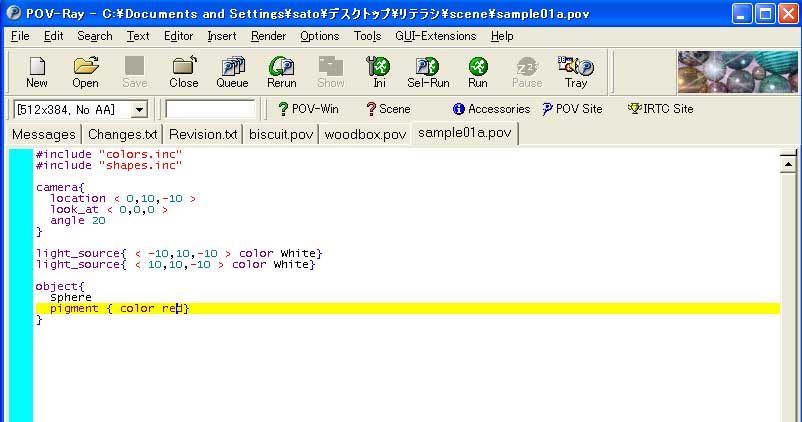Viewport: 802px width, 422px height.
Task: Click the '#include "colors.inc"' line
Action: tap(109, 154)
